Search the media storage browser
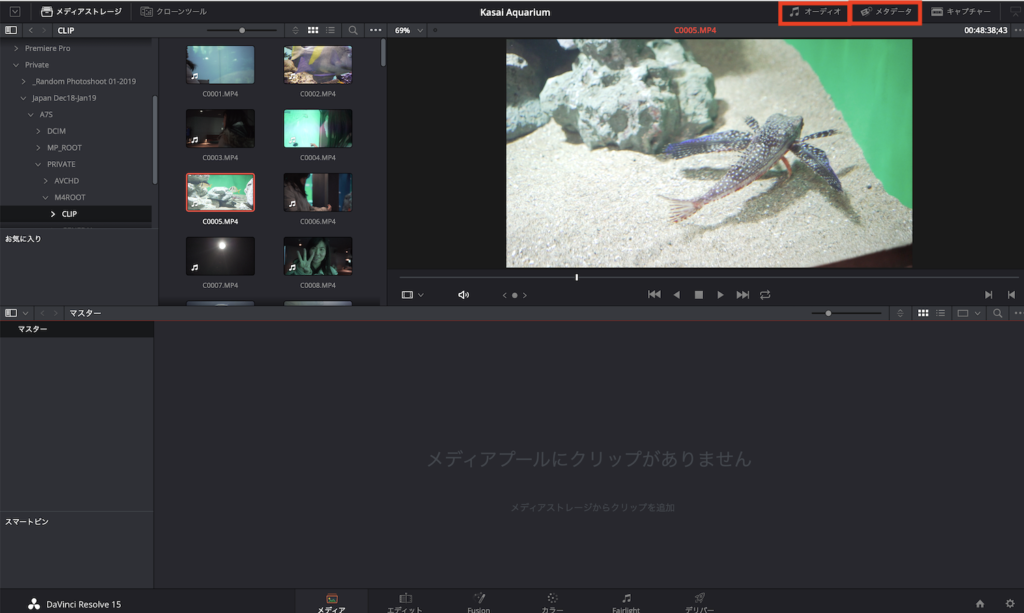Image resolution: width=1024 pixels, height=613 pixels. point(353,30)
